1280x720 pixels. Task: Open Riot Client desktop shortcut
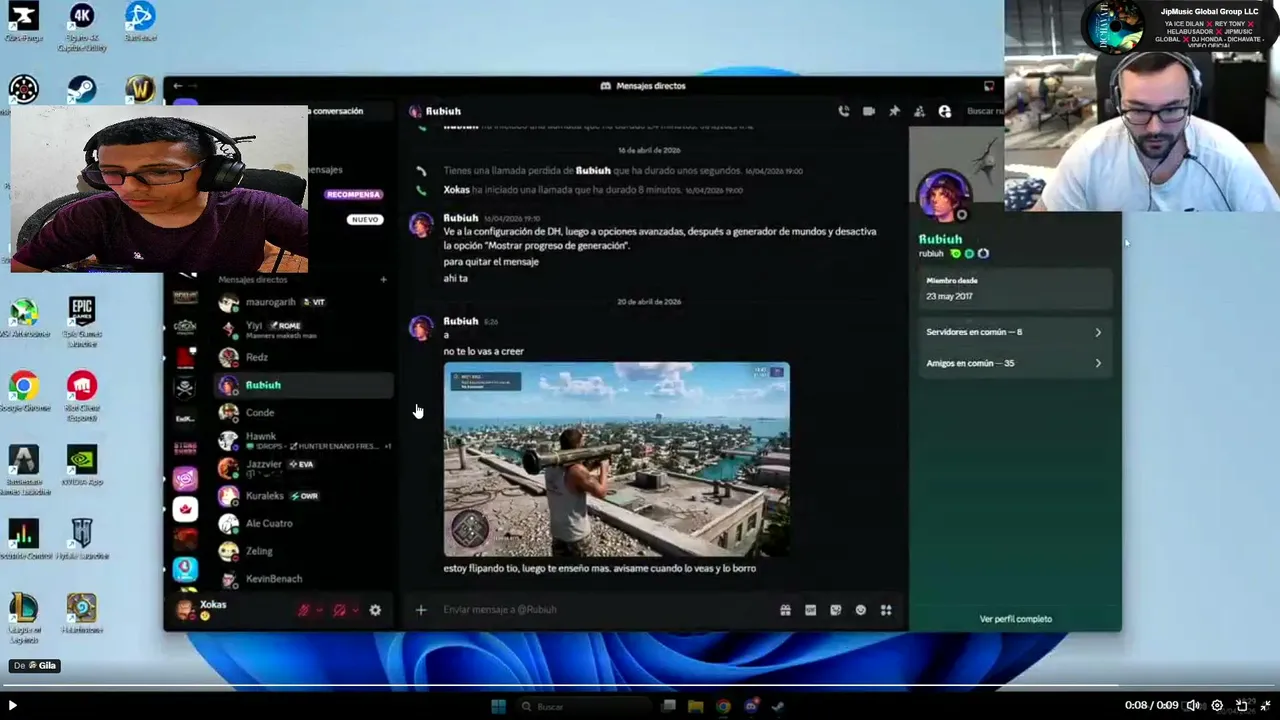coord(82,395)
